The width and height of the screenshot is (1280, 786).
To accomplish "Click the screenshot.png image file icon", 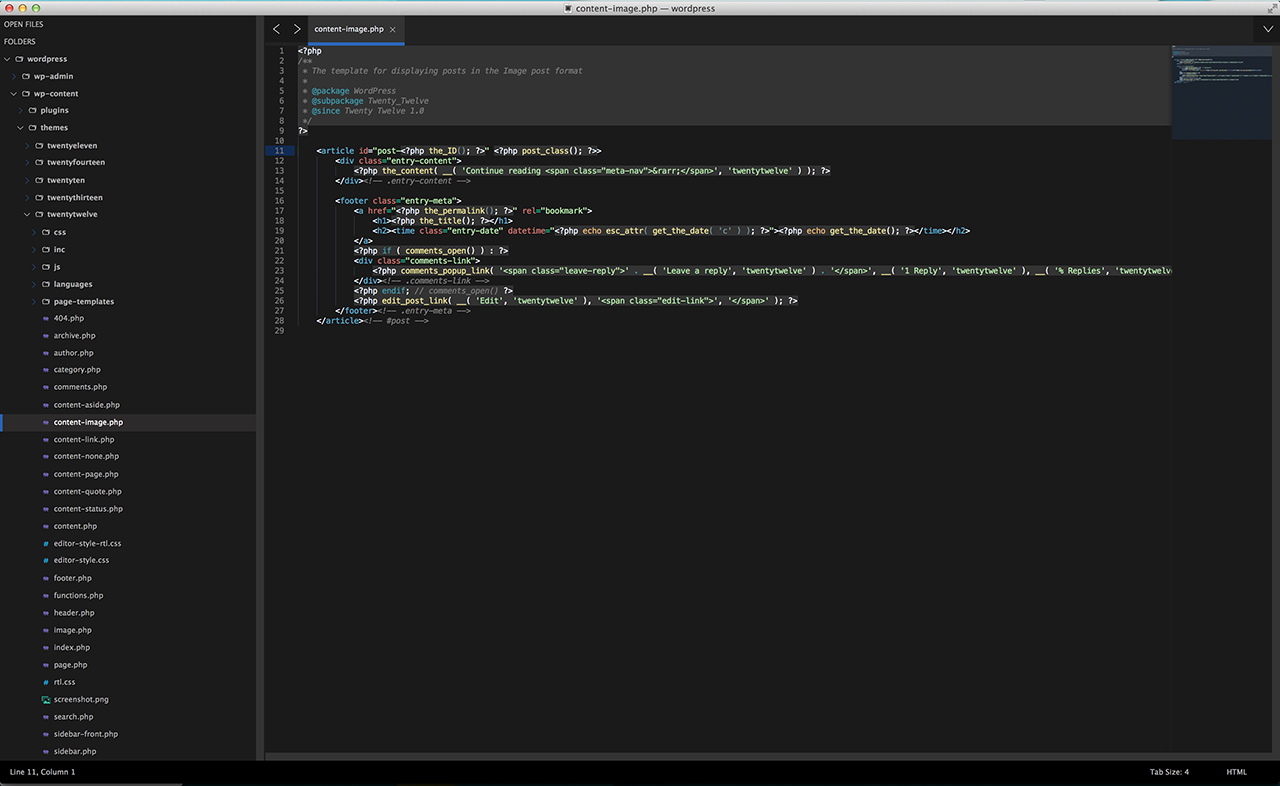I will tap(45, 699).
